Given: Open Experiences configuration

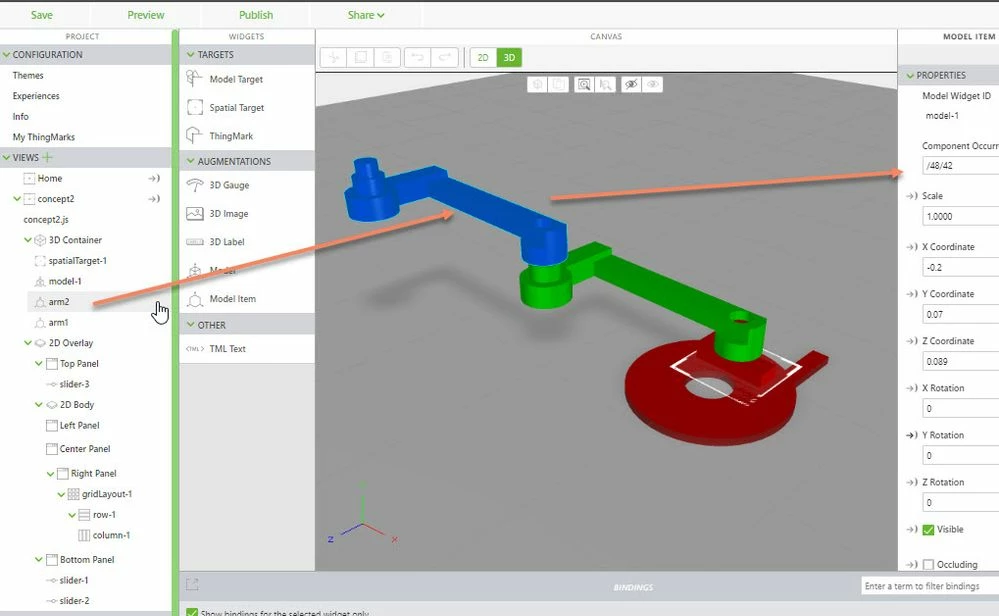Looking at the screenshot, I should [36, 96].
